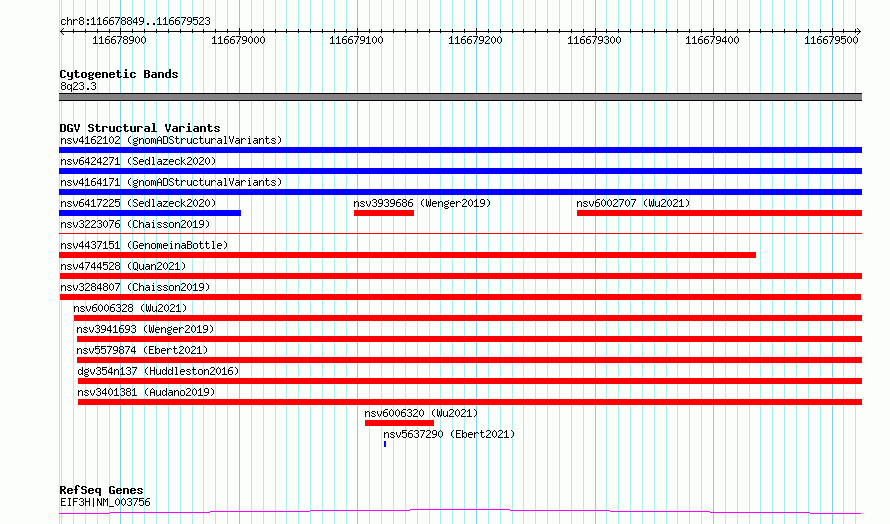890x524 pixels.
Task: Click the blue bar for nsv6424271
Action: point(460,171)
